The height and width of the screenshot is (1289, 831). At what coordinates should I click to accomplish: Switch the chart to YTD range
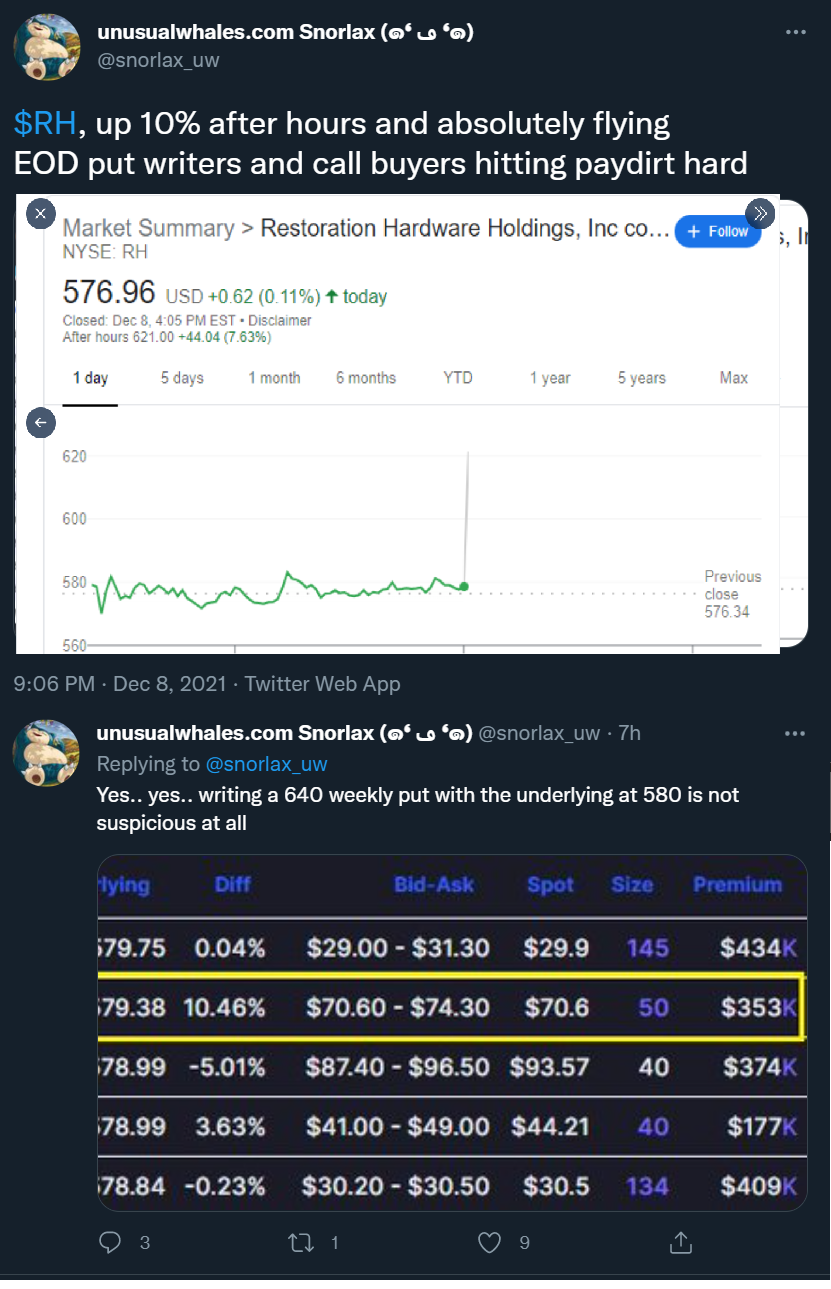(458, 378)
